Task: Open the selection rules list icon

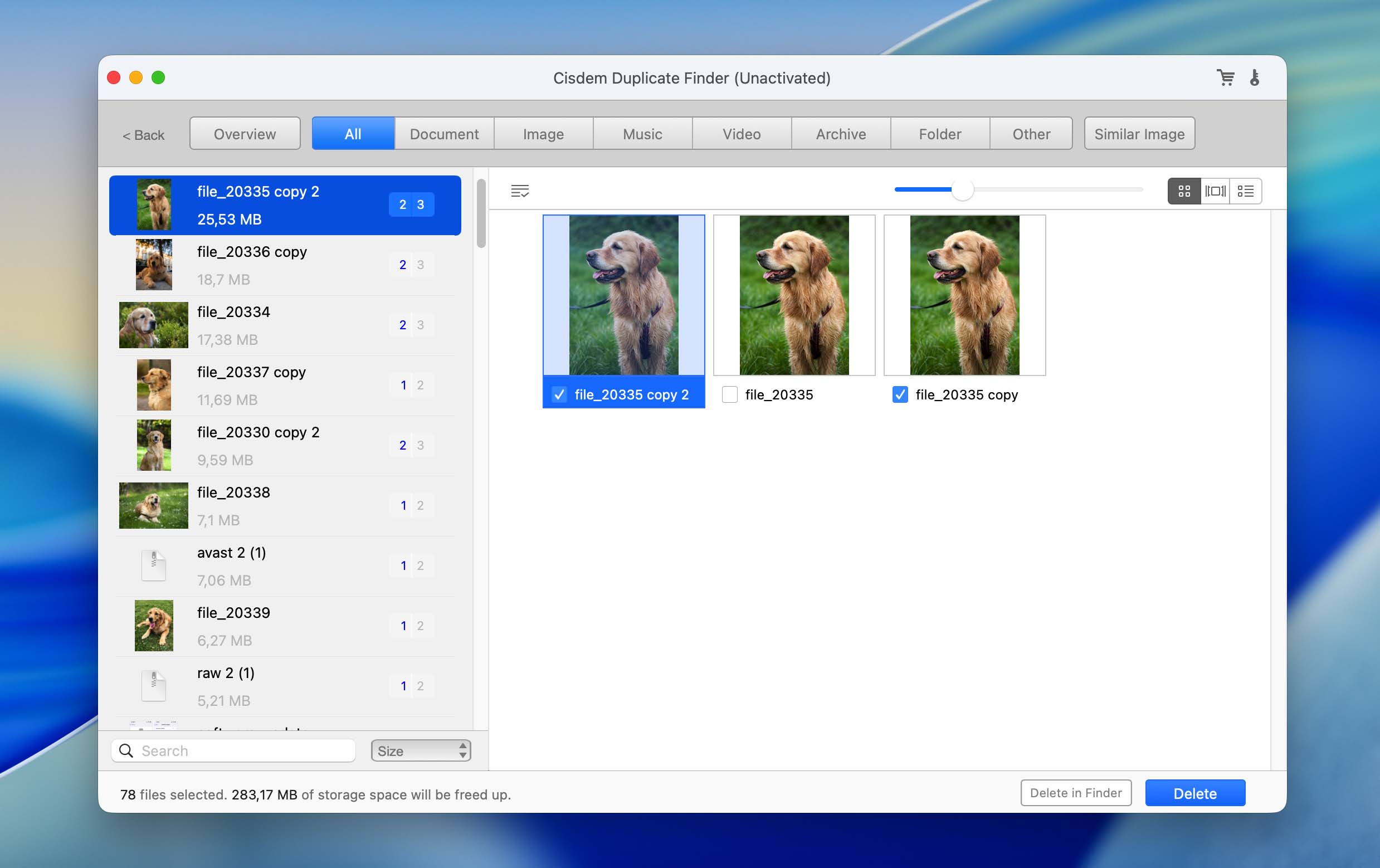Action: click(520, 191)
